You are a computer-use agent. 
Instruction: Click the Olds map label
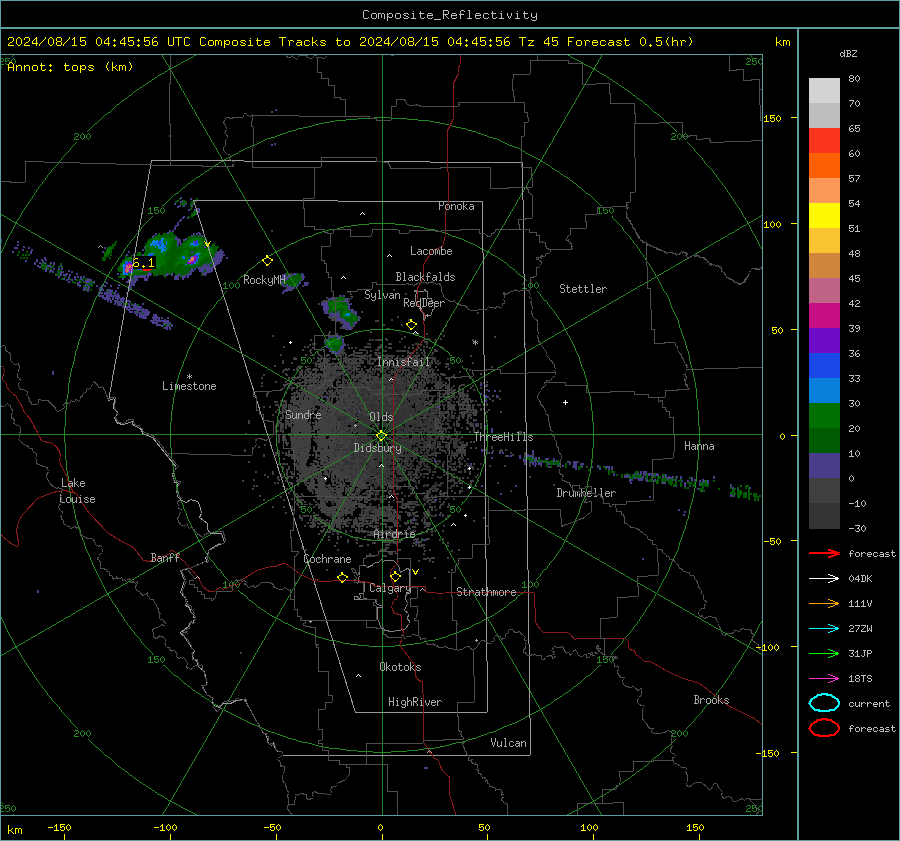click(x=381, y=417)
